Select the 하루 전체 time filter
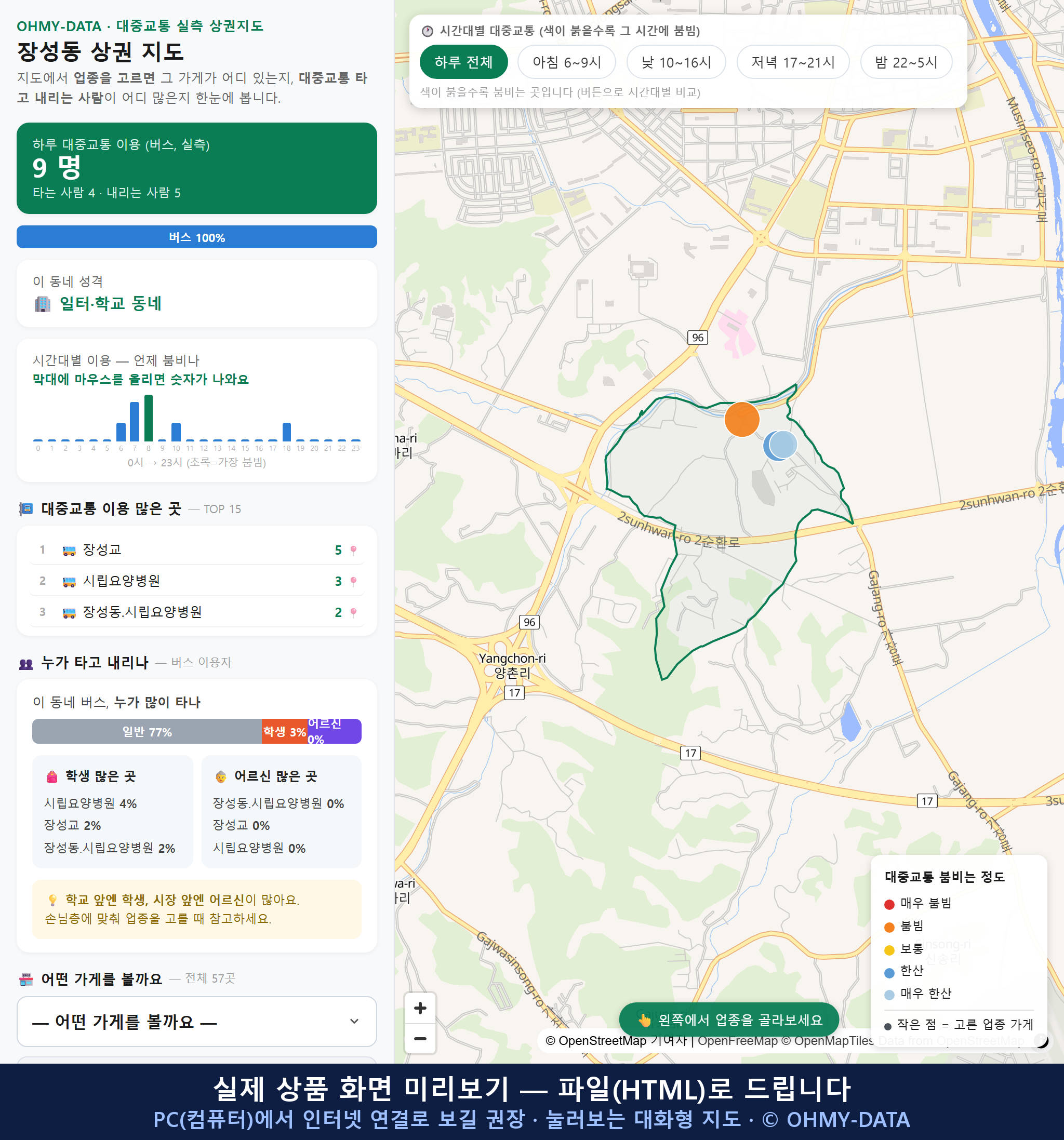 click(463, 62)
